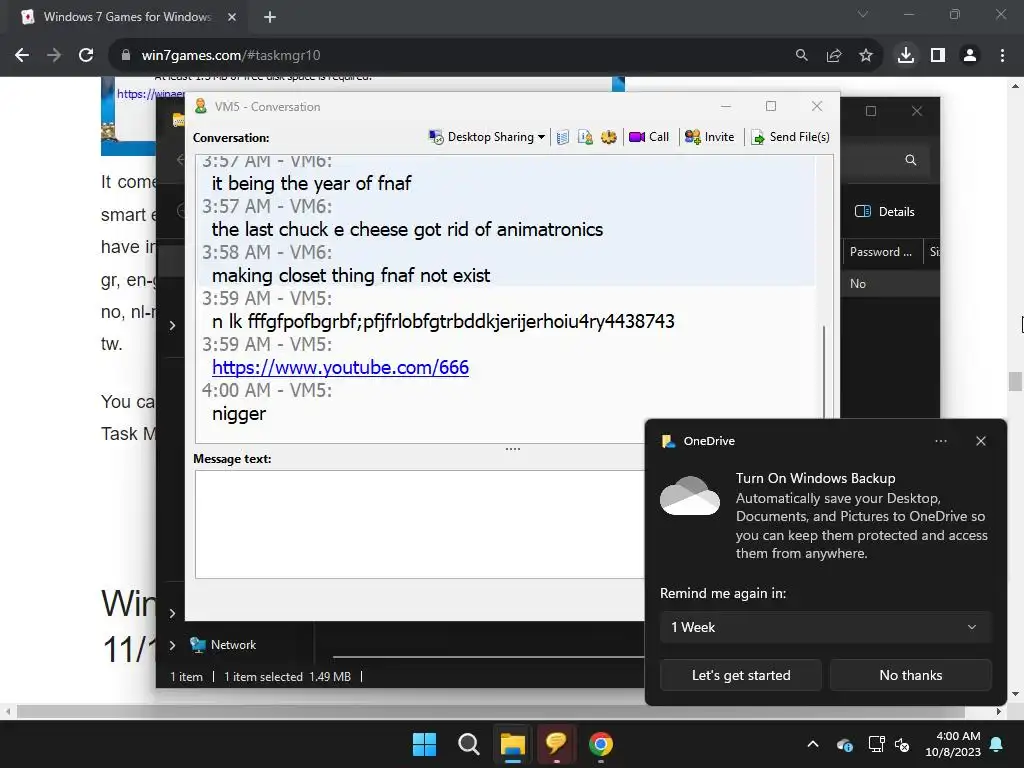Expand the Network tree item
Screen dimensions: 1024x768
[172, 645]
